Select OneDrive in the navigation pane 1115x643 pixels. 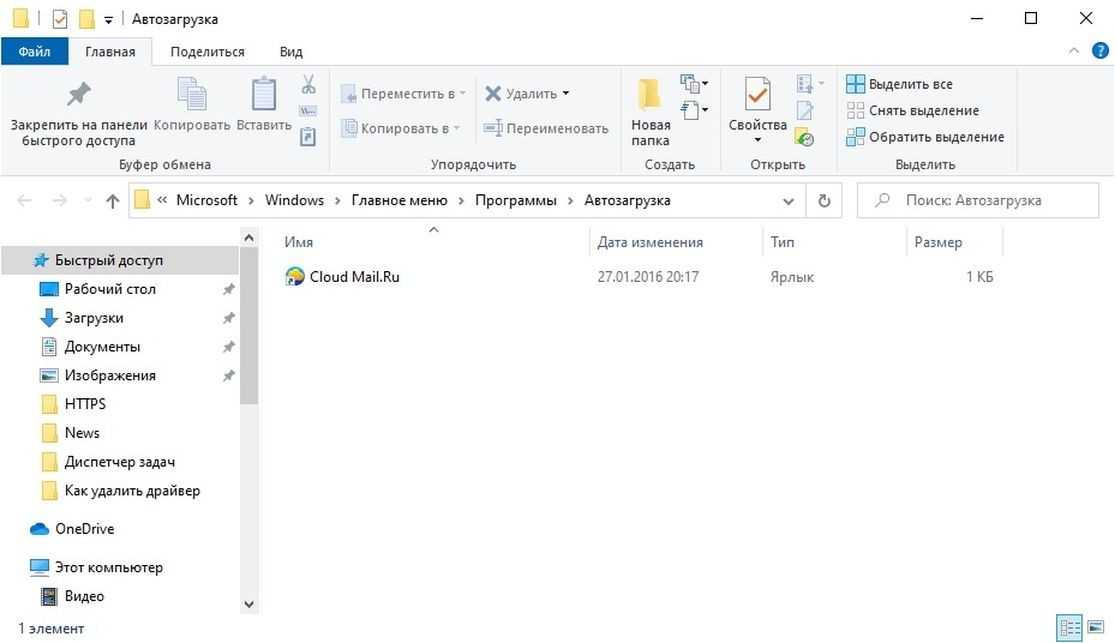84,529
